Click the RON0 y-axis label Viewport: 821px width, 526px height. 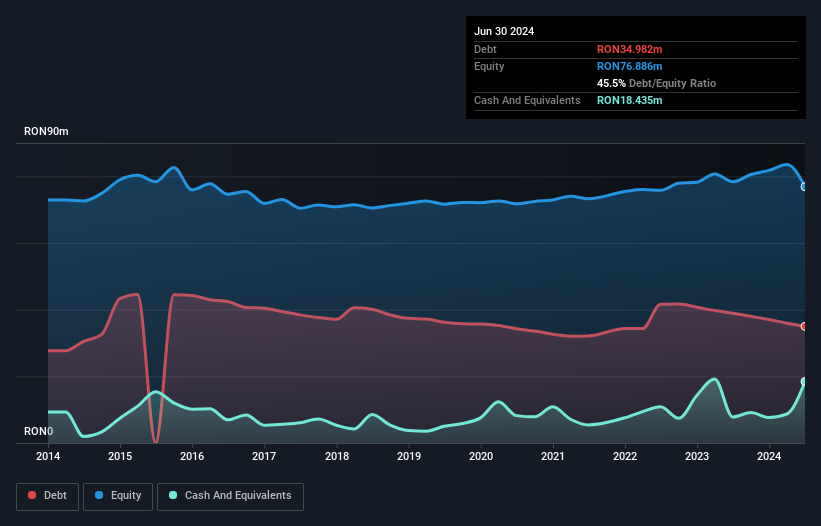pyautogui.click(x=38, y=431)
